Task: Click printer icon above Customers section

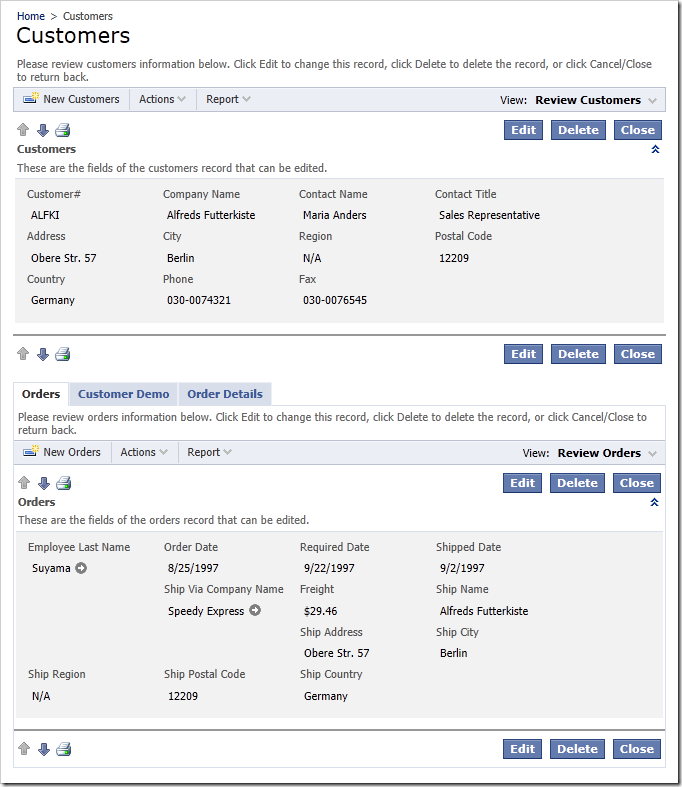Action: (63, 130)
